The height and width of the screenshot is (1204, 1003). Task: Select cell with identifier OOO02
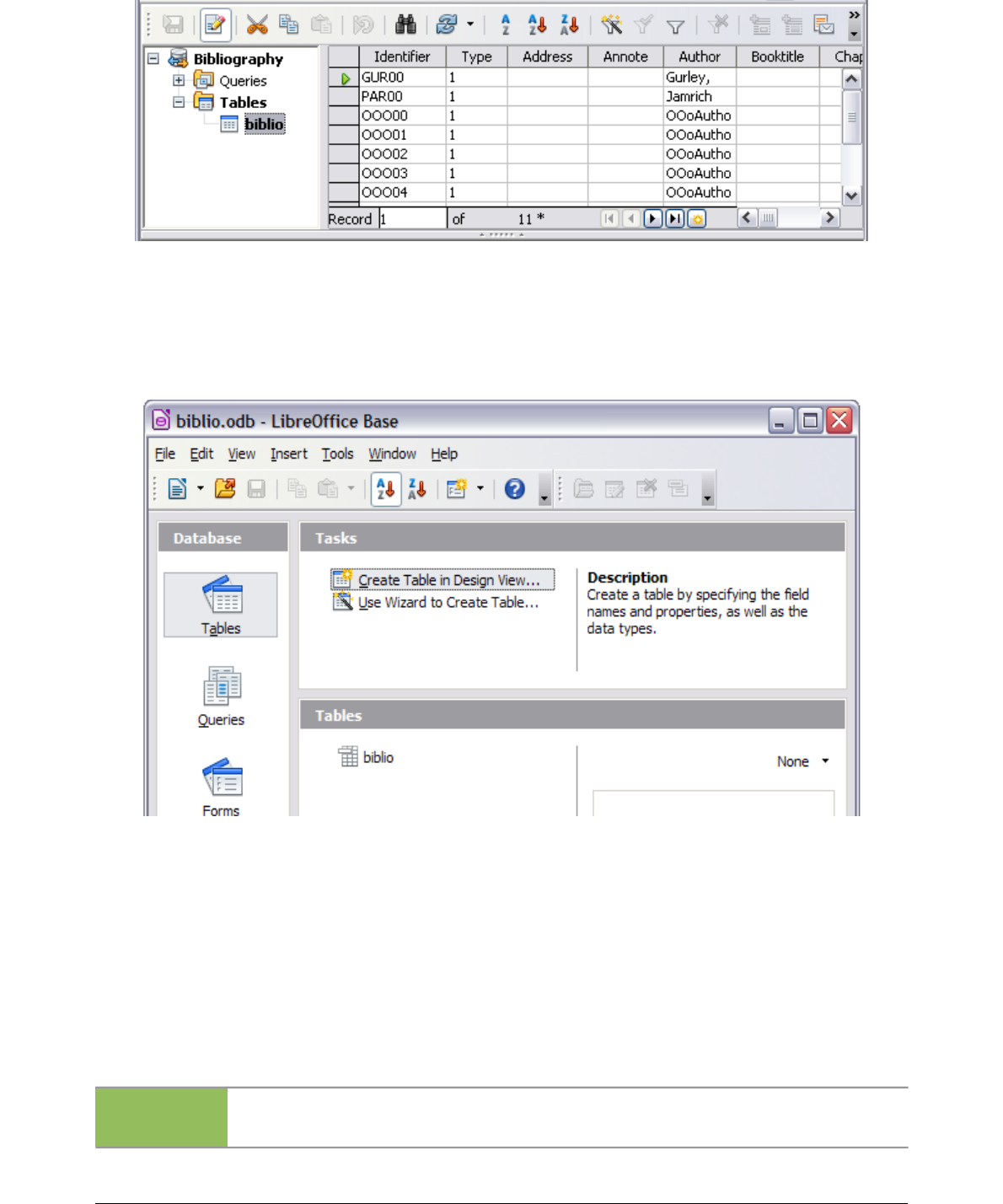point(403,153)
